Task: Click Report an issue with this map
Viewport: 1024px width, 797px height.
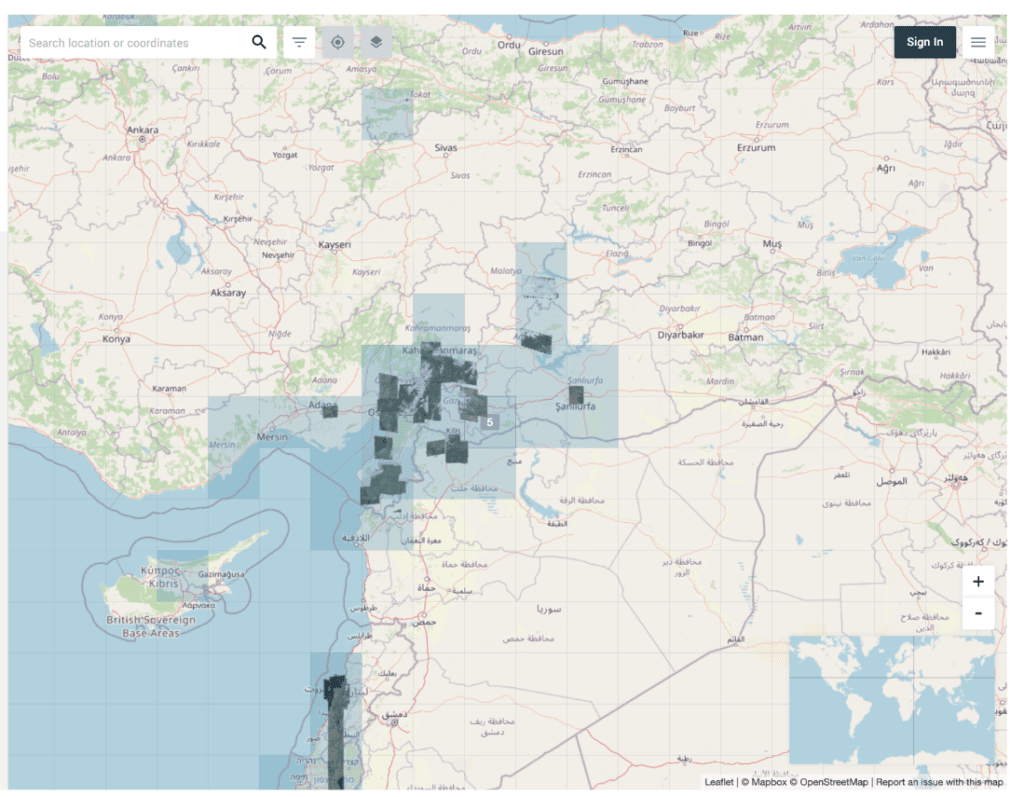Action: click(939, 782)
